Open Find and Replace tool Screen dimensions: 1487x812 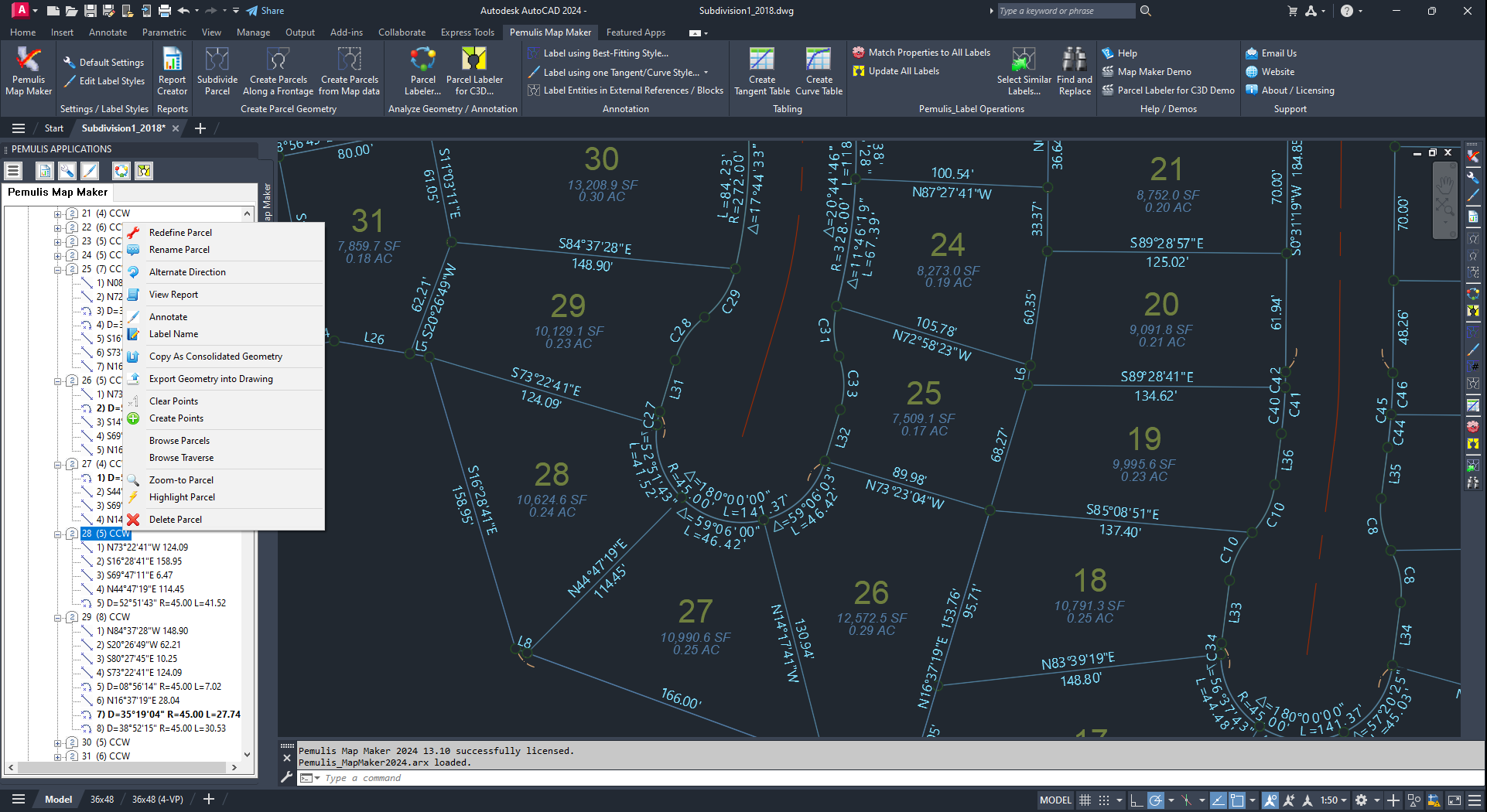coord(1075,71)
